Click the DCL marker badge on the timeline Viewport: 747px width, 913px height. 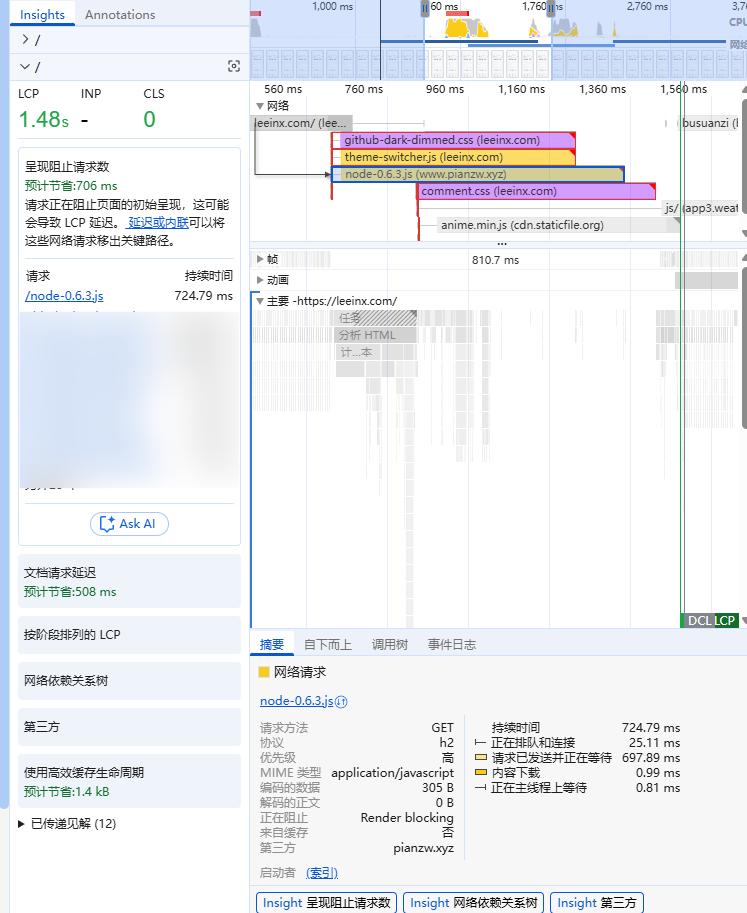click(x=698, y=621)
